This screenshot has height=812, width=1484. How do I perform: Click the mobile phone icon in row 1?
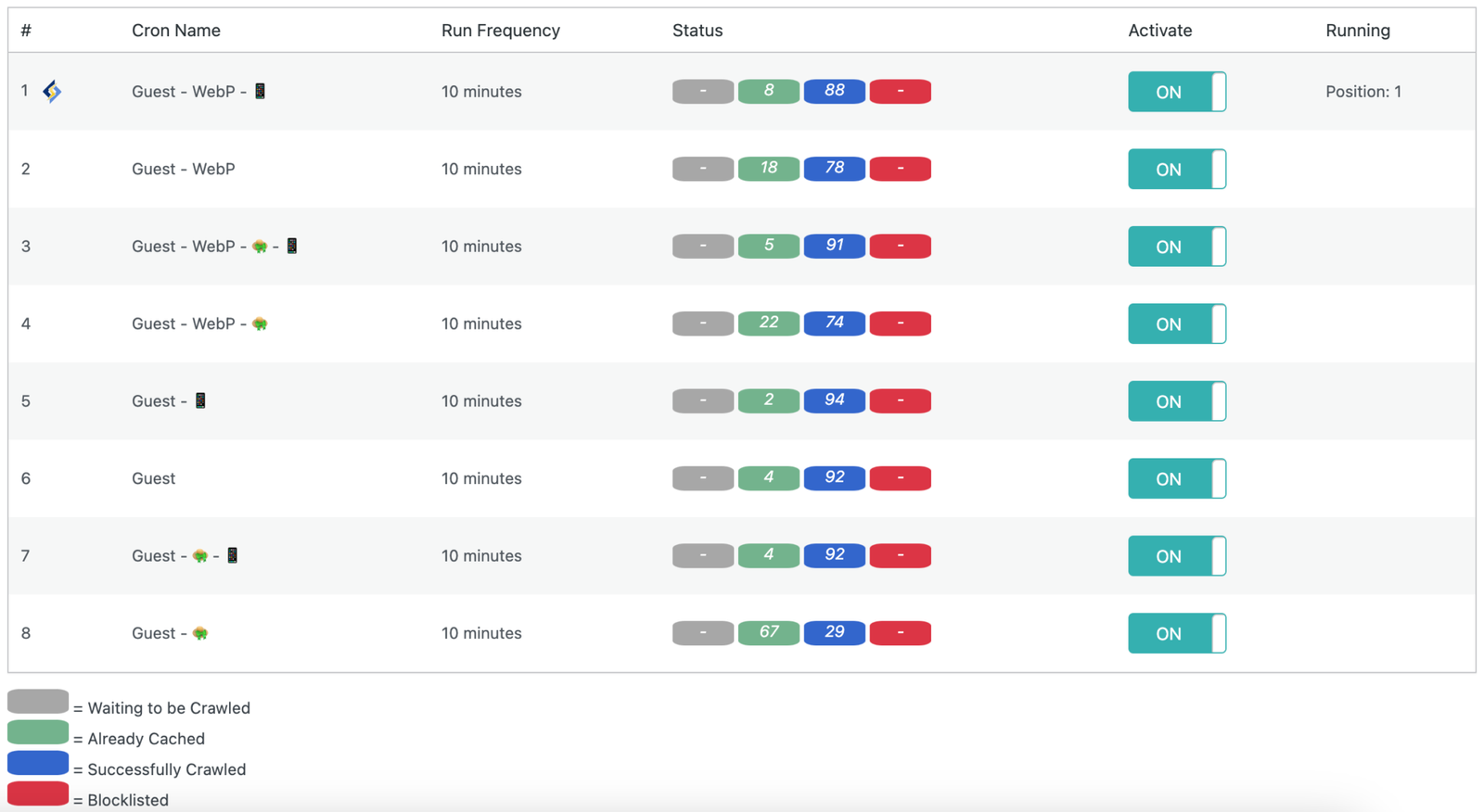coord(261,91)
